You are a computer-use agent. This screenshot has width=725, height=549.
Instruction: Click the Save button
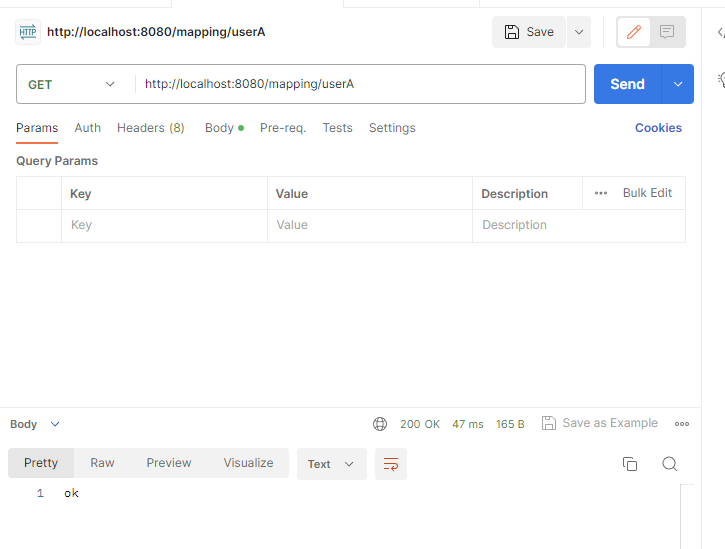coord(529,32)
